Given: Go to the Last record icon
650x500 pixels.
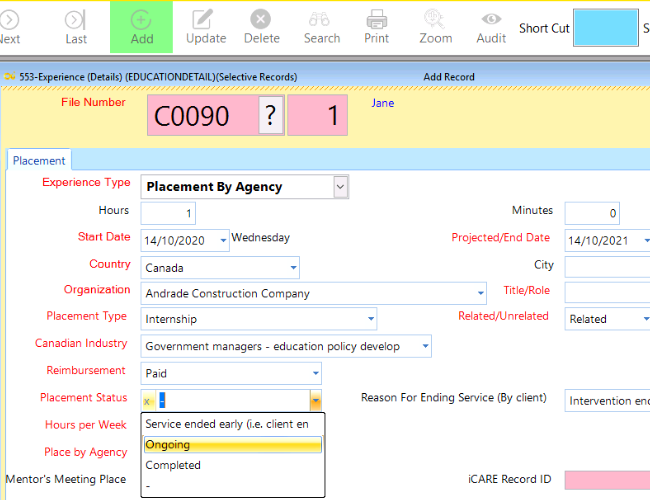Looking at the screenshot, I should pos(76,19).
